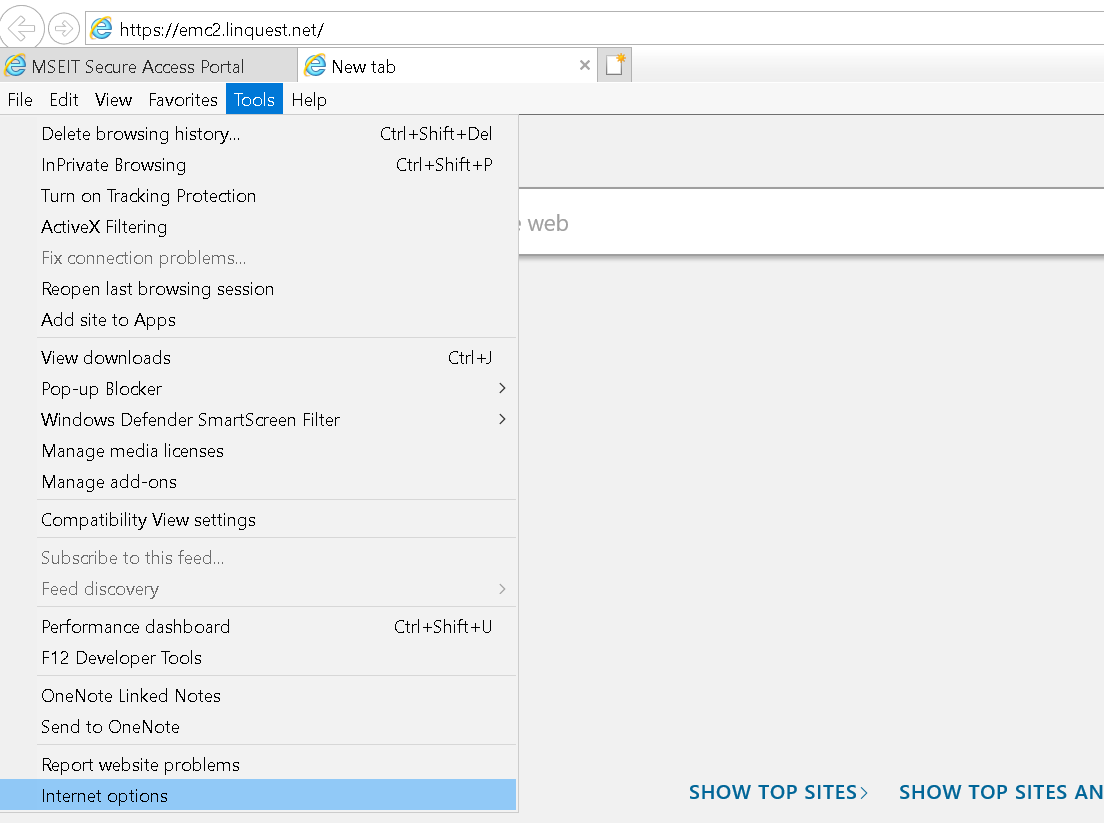Choose Delete browsing history
Screen dimensions: 1104x823
(258, 134)
